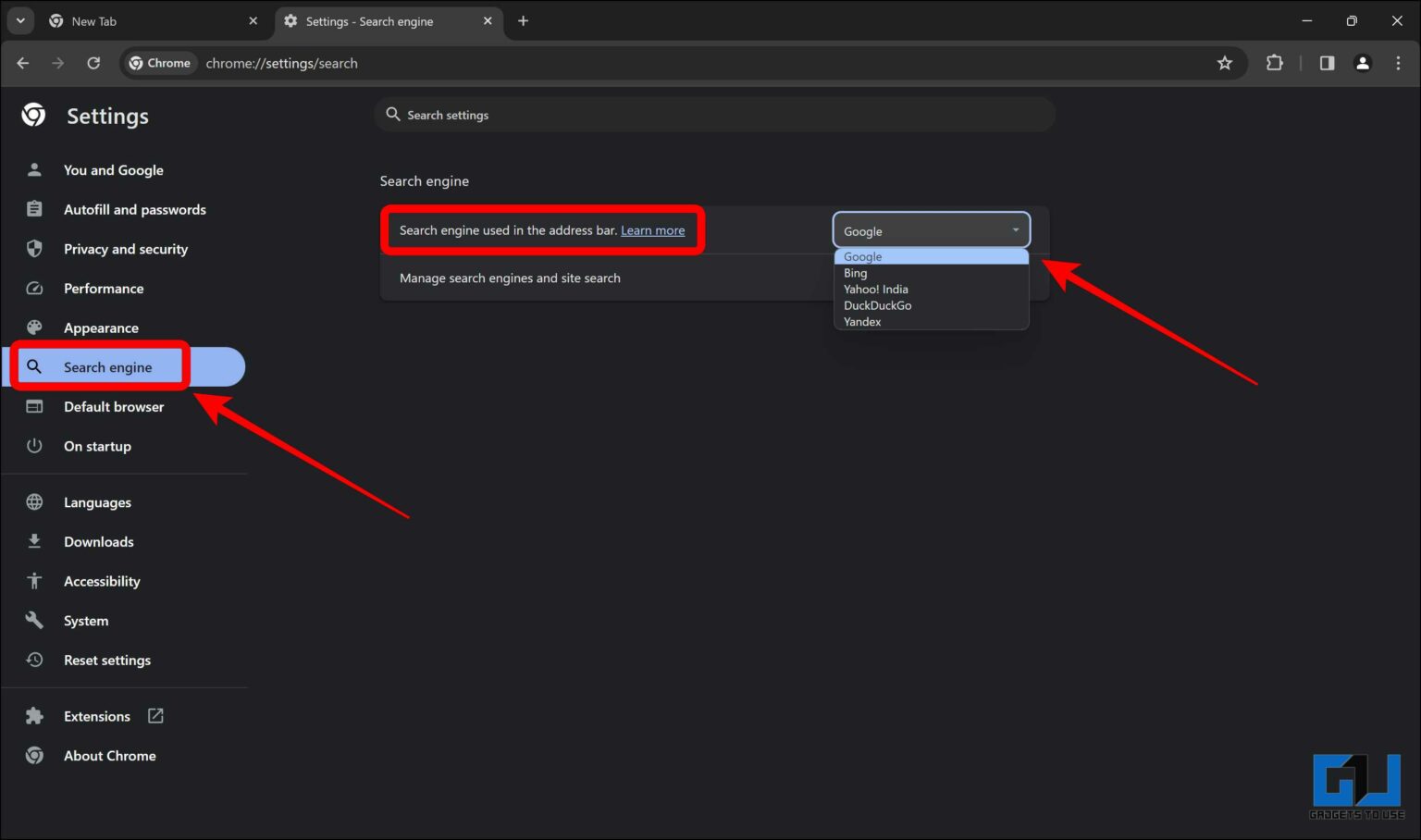Click the Performance gauge icon in sidebar
Screen dimensions: 1421x840
point(34,288)
